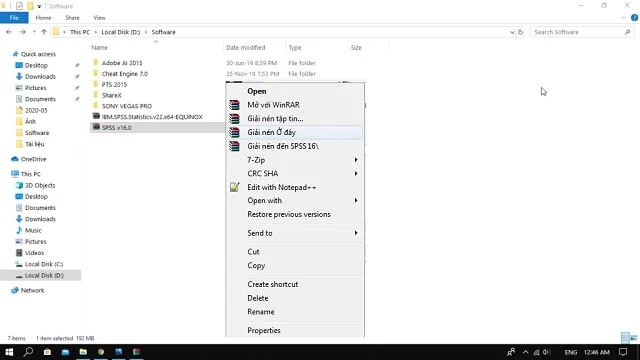The image size is (640, 360).
Task: Go back with the Back arrow
Action: click(x=9, y=32)
